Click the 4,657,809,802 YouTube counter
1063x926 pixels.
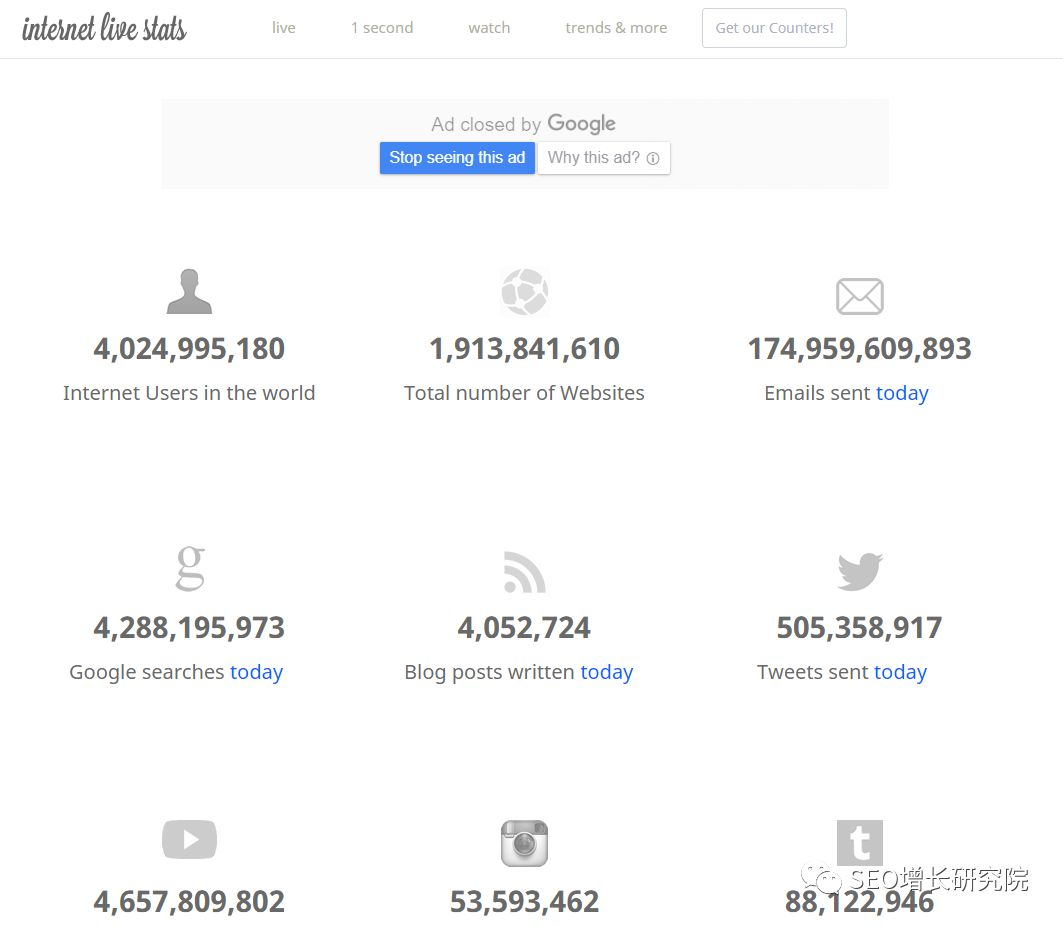pyautogui.click(x=189, y=902)
